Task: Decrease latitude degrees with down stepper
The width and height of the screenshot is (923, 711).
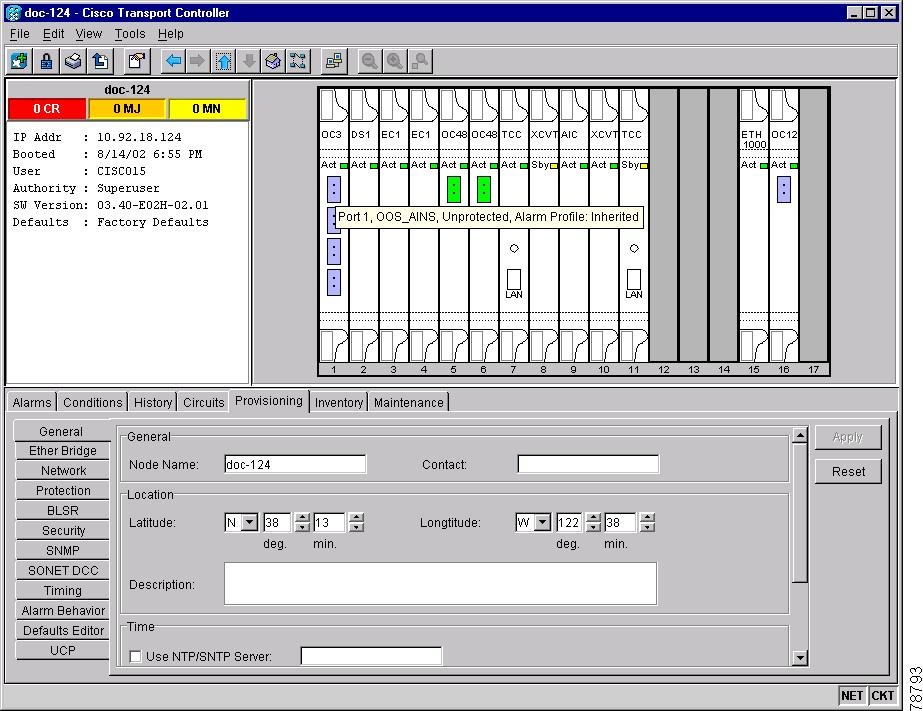Action: (303, 527)
